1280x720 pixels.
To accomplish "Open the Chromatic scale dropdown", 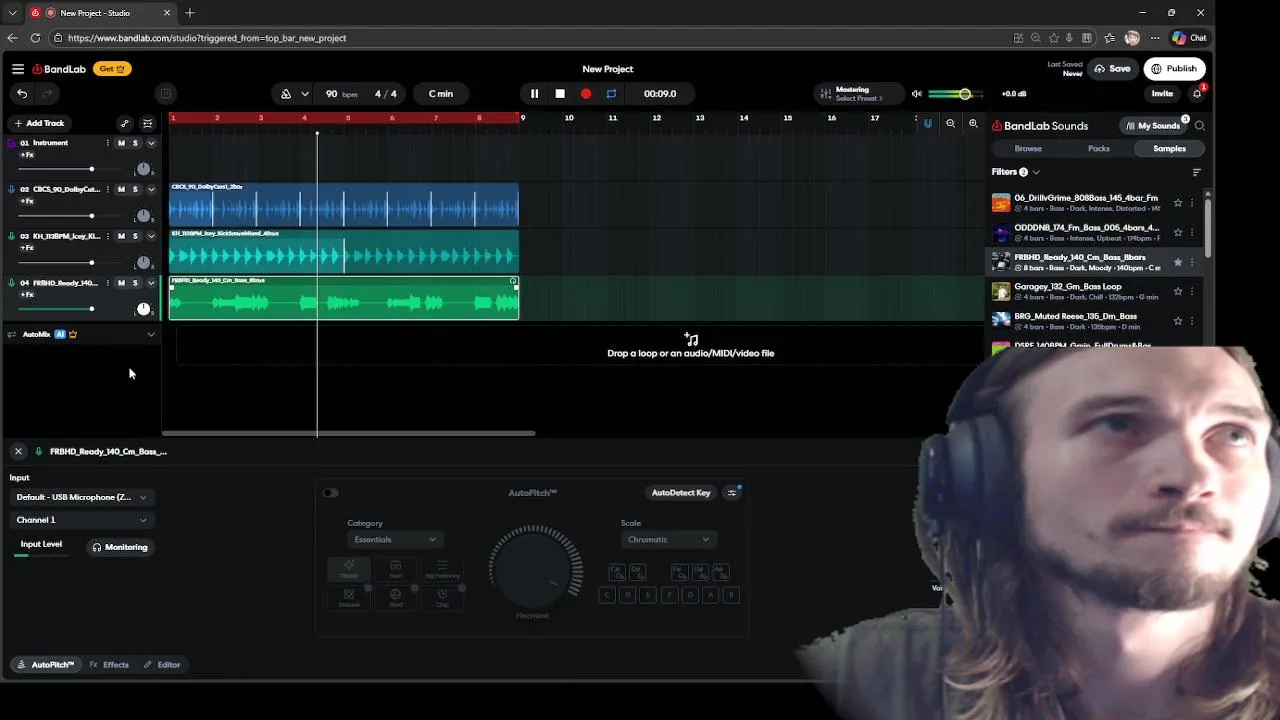I will click(668, 540).
